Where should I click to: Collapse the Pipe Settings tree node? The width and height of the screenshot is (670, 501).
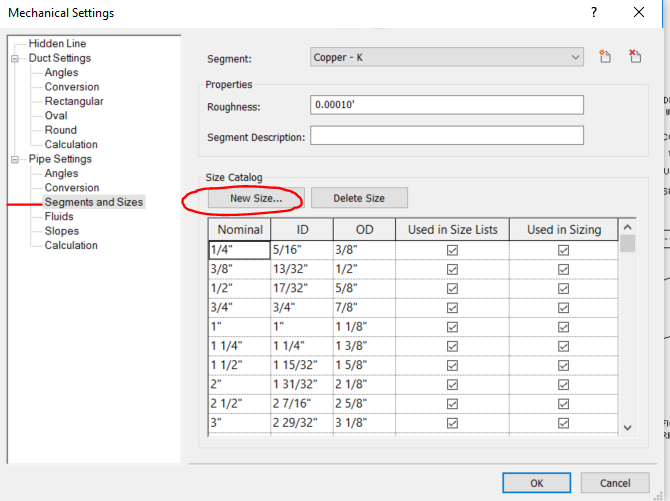15,159
